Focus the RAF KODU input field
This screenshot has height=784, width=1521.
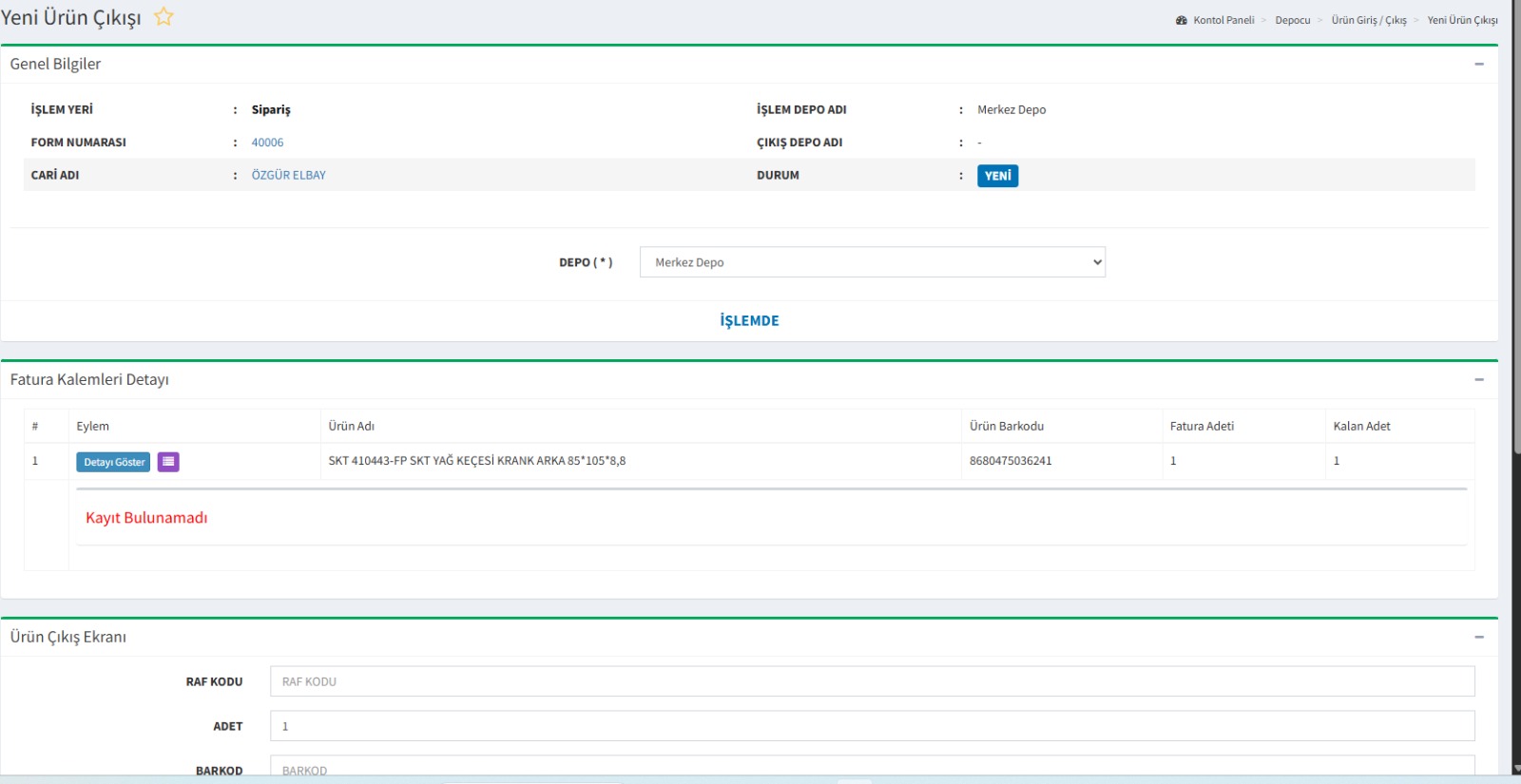click(x=872, y=681)
